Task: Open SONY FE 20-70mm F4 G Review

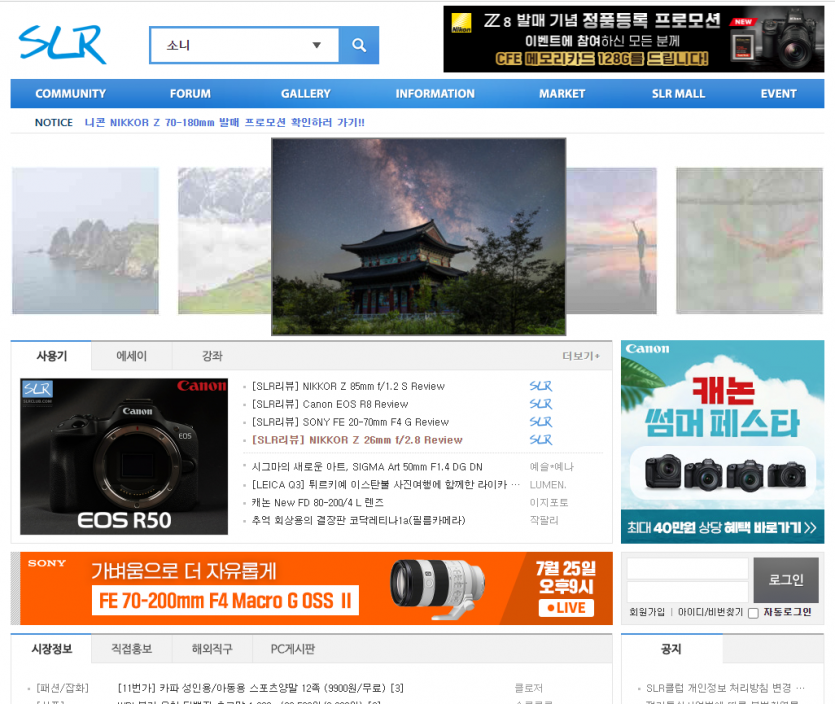Action: [x=350, y=422]
